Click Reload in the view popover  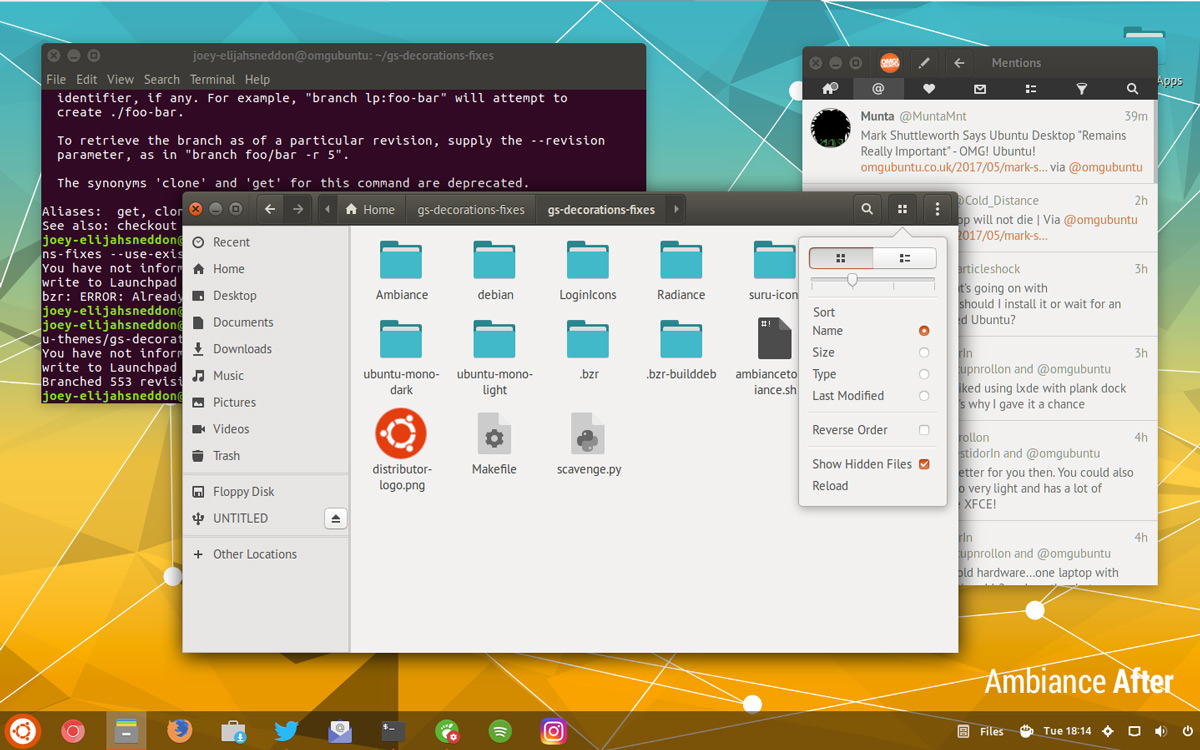point(830,486)
